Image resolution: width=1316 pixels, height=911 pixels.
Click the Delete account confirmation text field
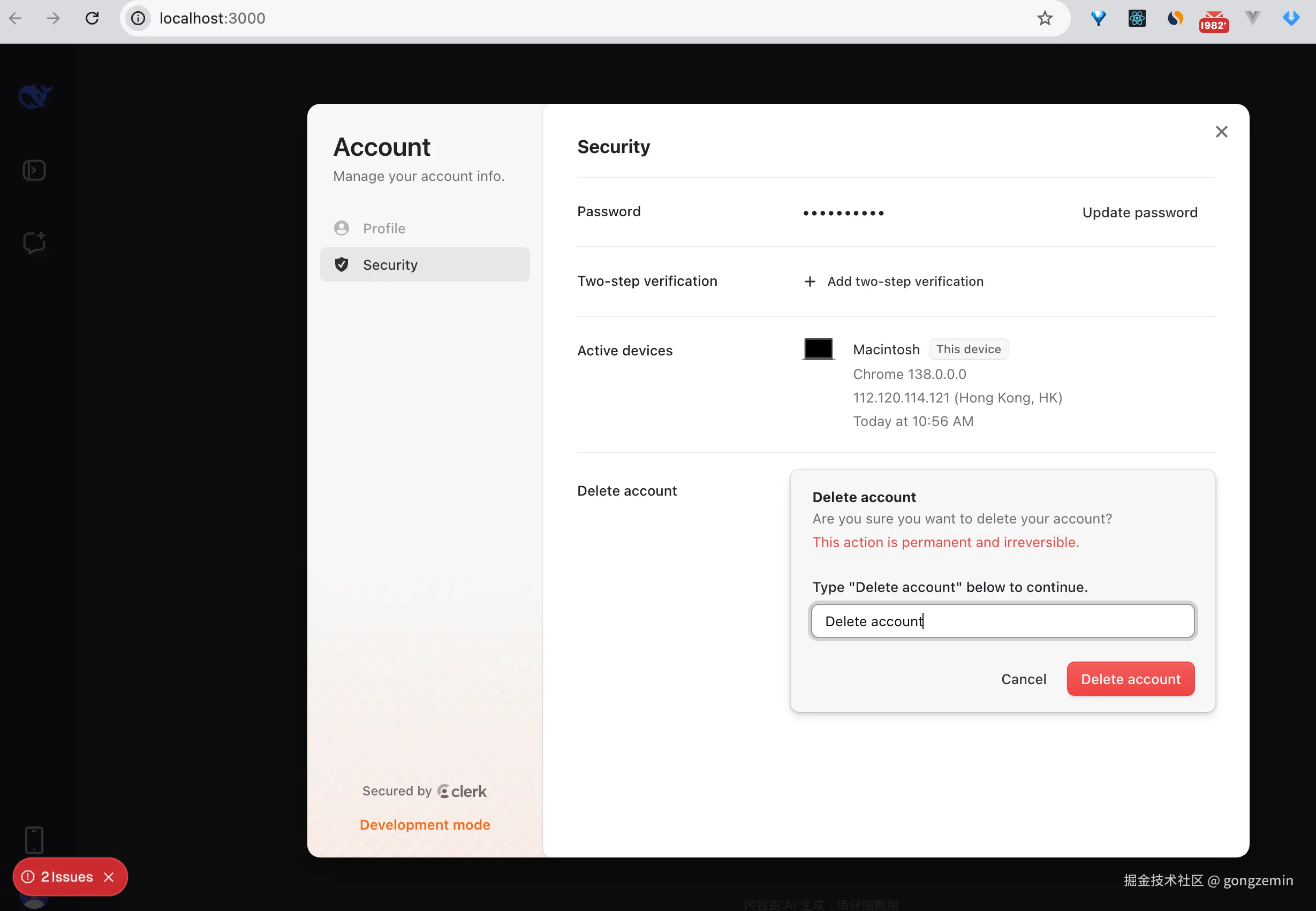(x=1003, y=621)
